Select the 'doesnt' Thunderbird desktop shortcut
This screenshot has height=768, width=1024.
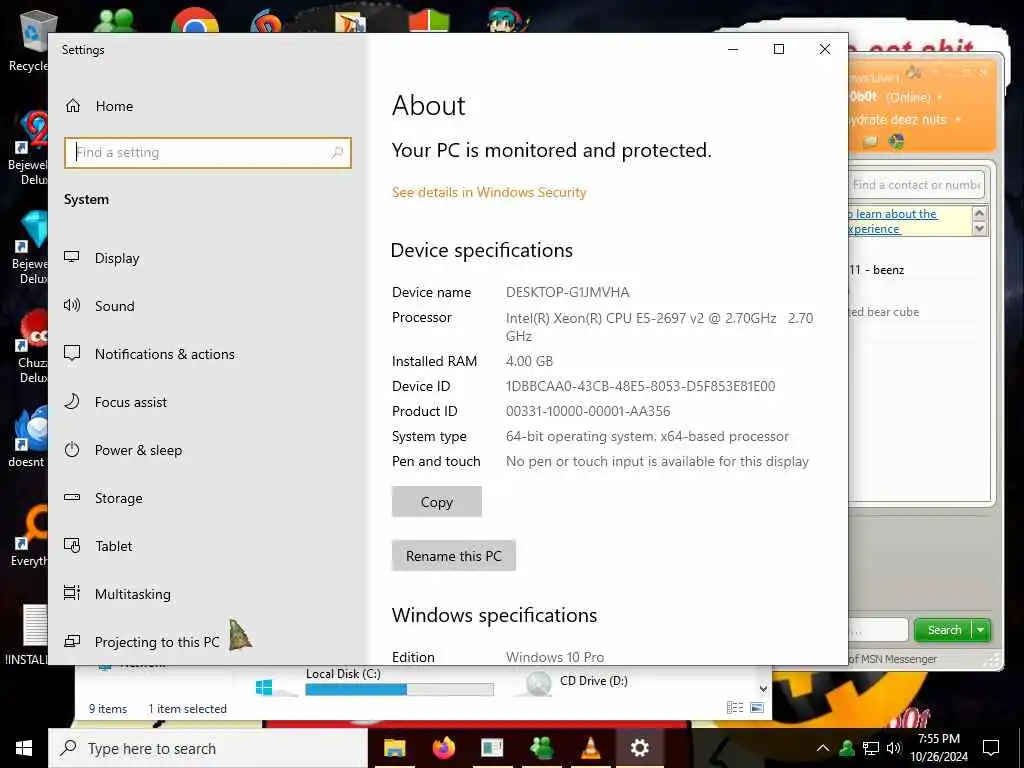[27, 436]
